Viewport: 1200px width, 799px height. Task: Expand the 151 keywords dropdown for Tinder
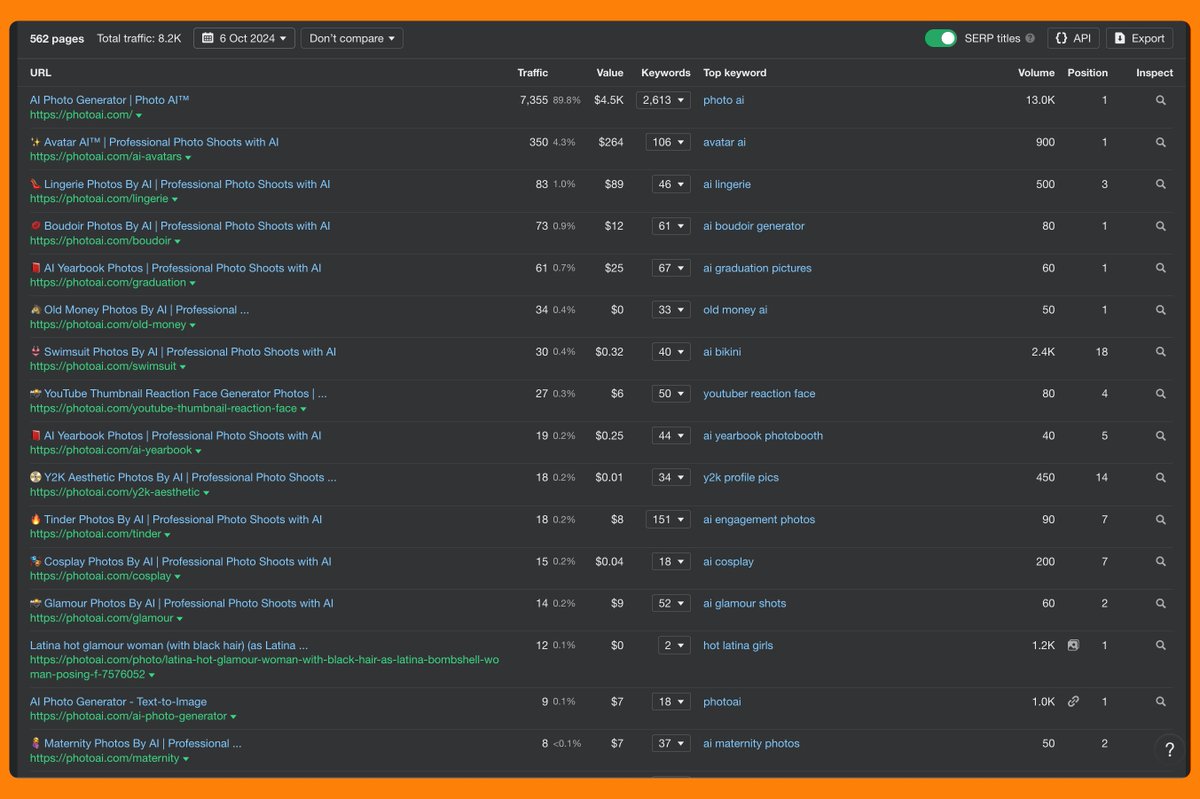coord(668,520)
